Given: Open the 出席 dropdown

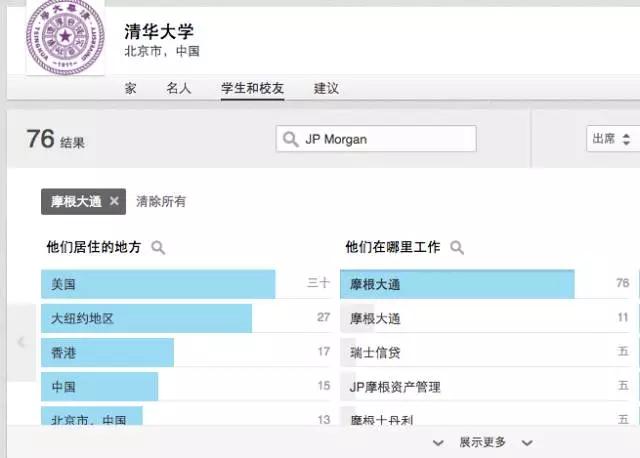Looking at the screenshot, I should point(612,139).
